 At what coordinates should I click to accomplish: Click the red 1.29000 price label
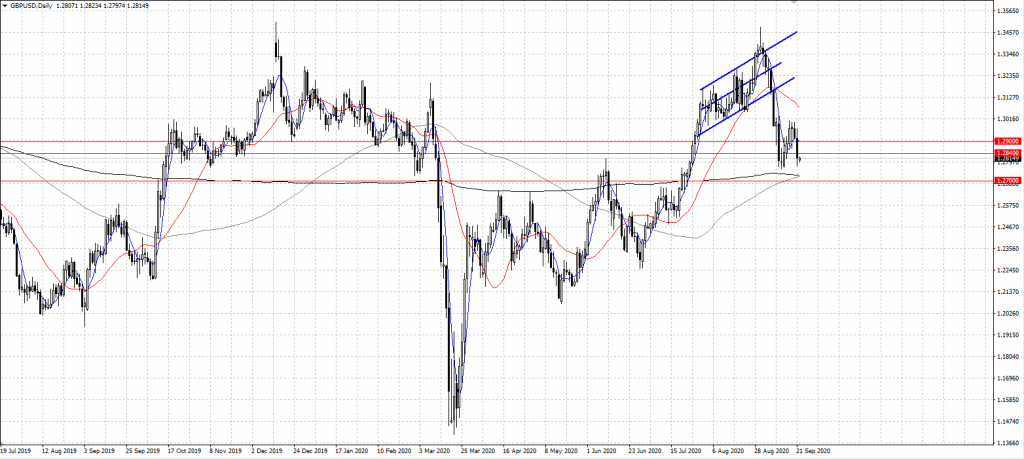pos(1006,142)
